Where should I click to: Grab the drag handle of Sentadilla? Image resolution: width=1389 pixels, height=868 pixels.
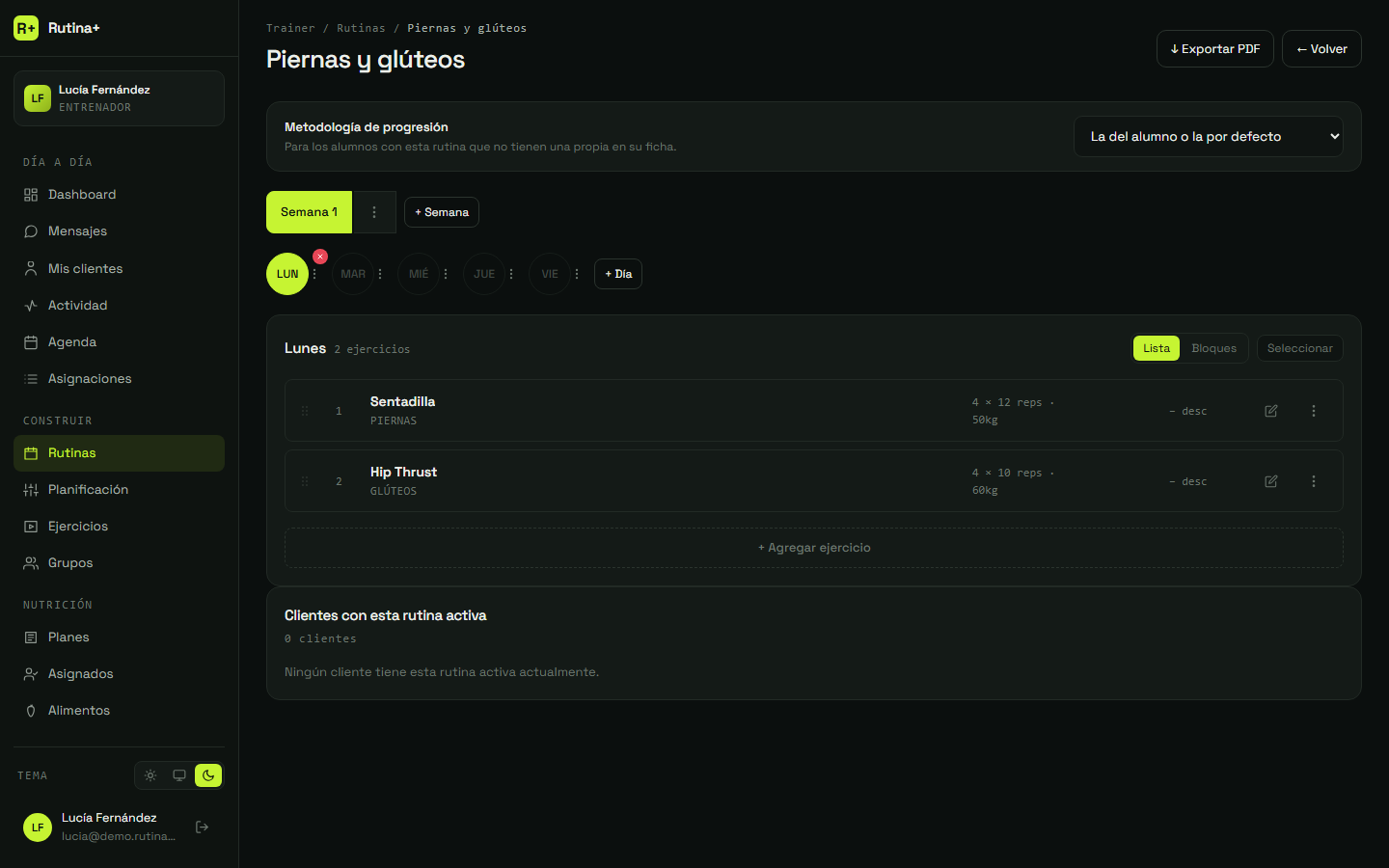coord(305,411)
